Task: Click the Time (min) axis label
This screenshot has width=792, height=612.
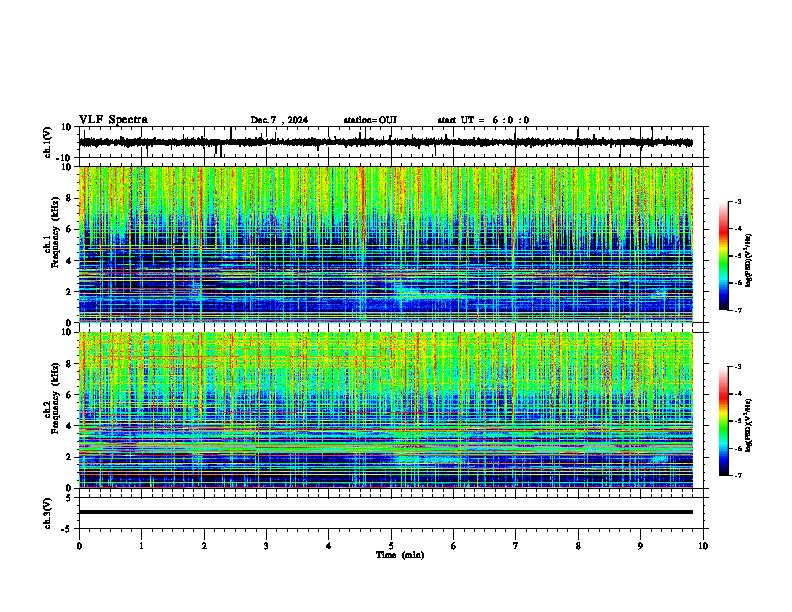Action: 400,555
